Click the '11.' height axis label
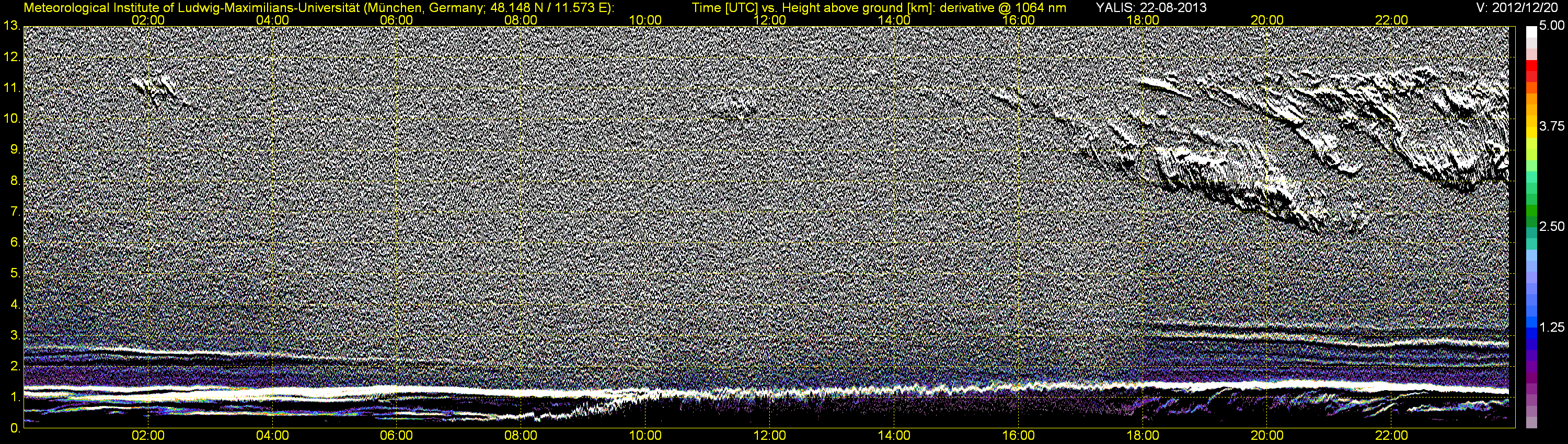Image resolution: width=1568 pixels, height=444 pixels. [x=11, y=88]
